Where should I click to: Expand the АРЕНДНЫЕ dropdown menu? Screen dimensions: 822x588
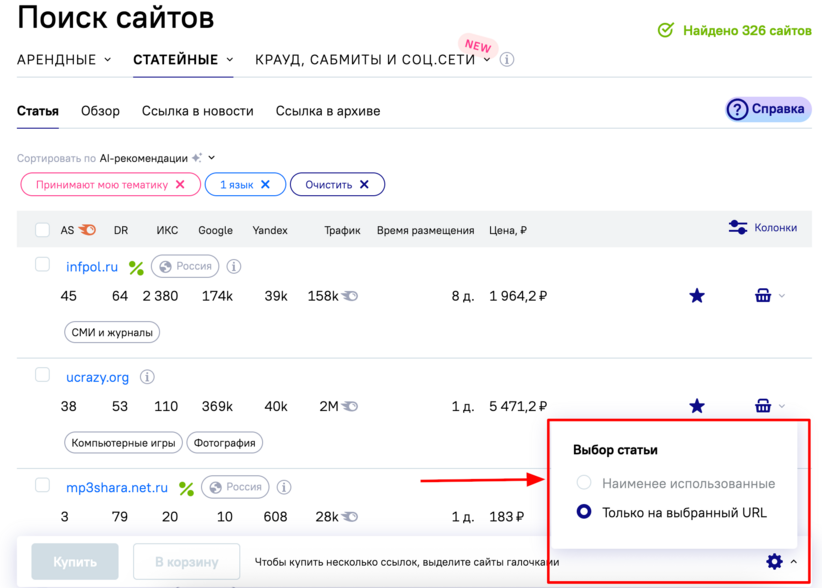tap(64, 60)
